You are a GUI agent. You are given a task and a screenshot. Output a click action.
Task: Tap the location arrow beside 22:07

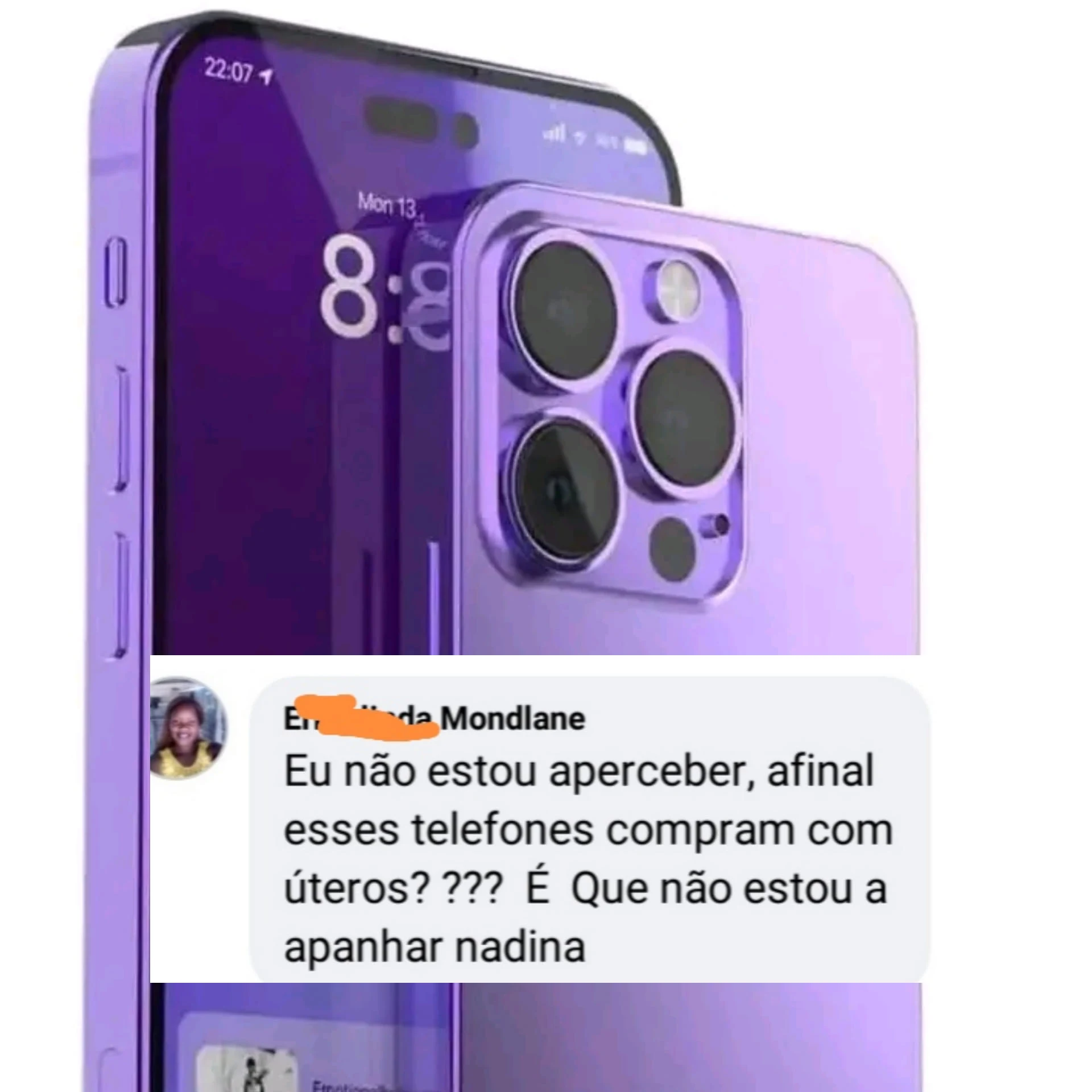(x=266, y=75)
